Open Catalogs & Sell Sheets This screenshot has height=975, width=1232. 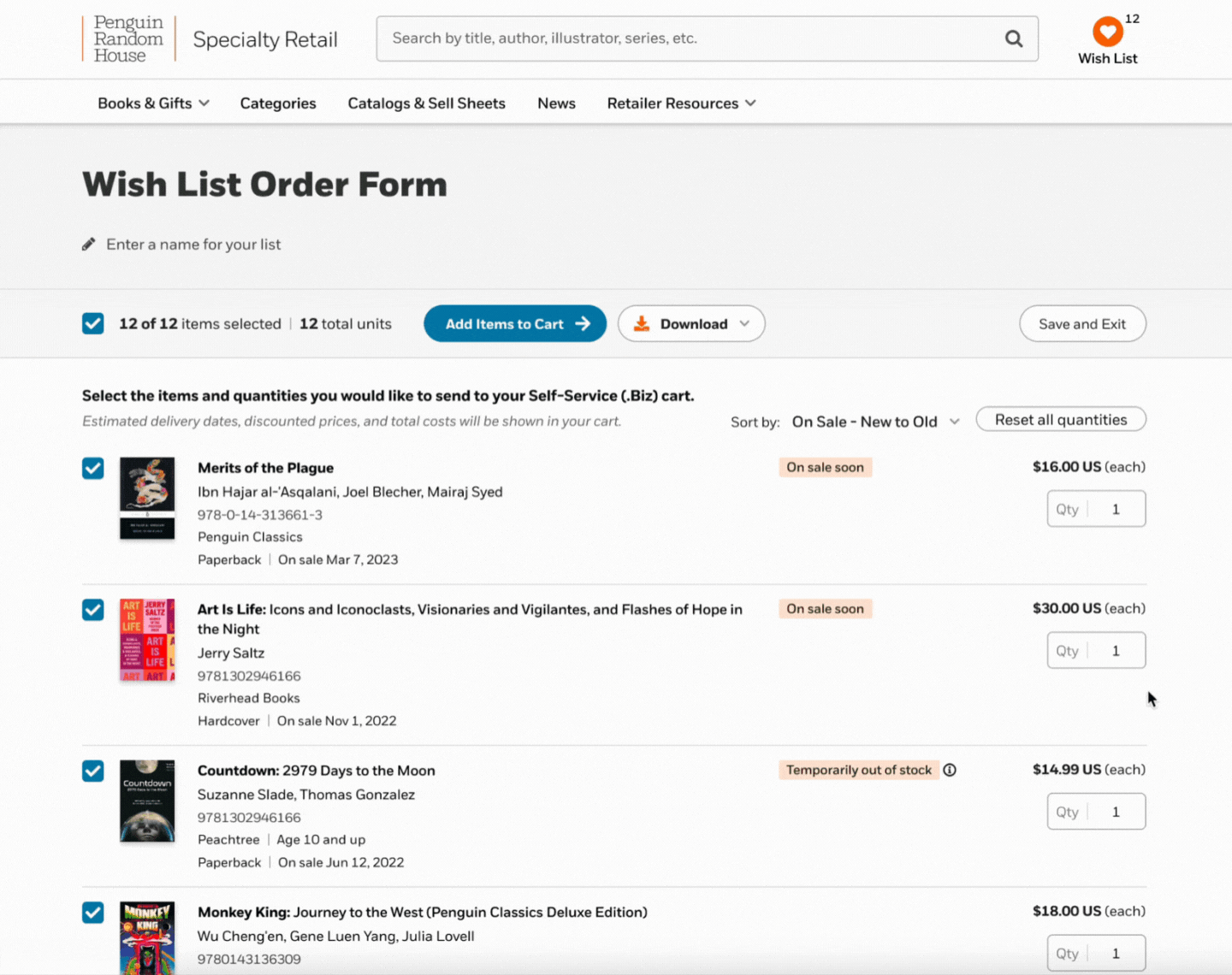(426, 103)
